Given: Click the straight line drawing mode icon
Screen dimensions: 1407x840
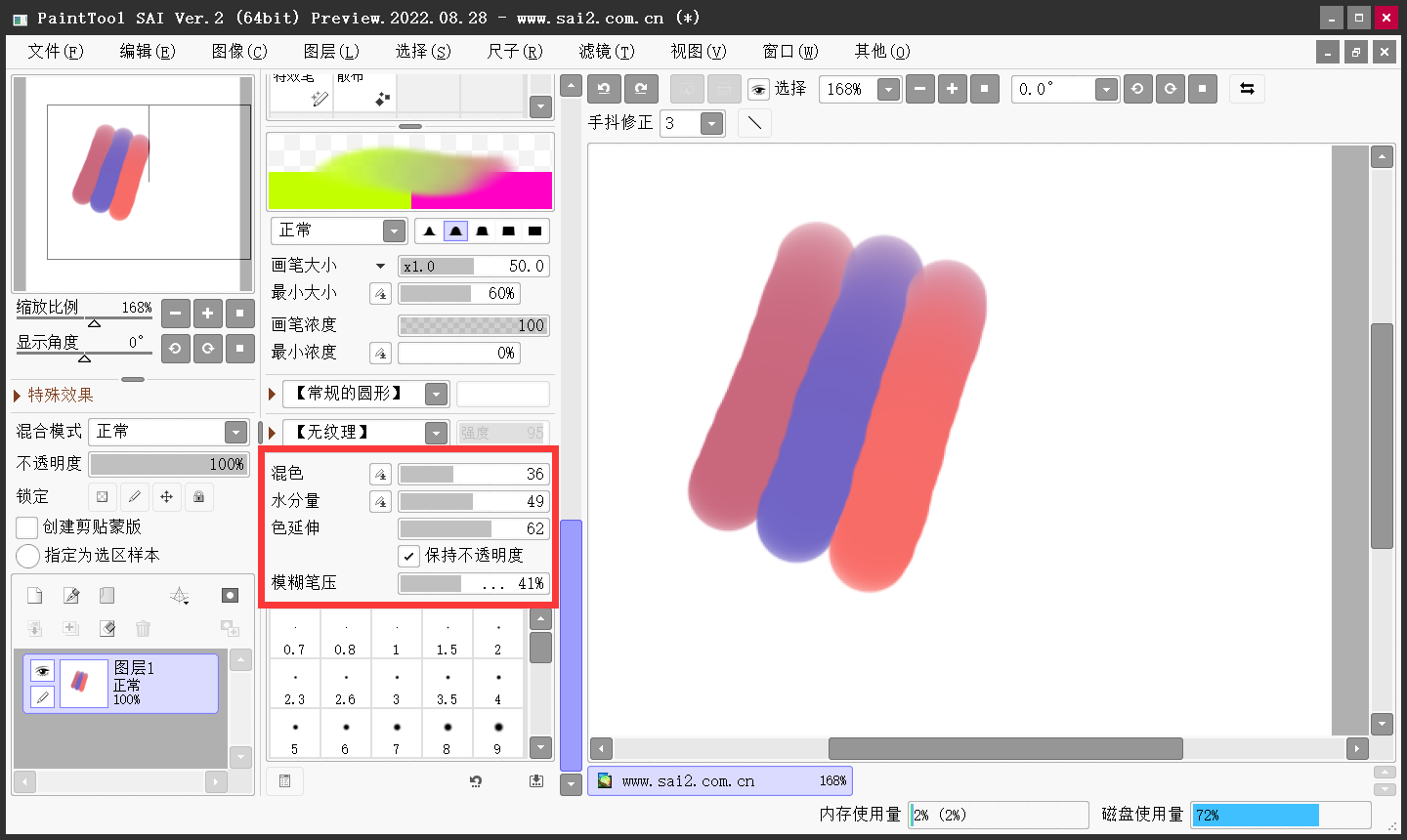Looking at the screenshot, I should click(754, 123).
